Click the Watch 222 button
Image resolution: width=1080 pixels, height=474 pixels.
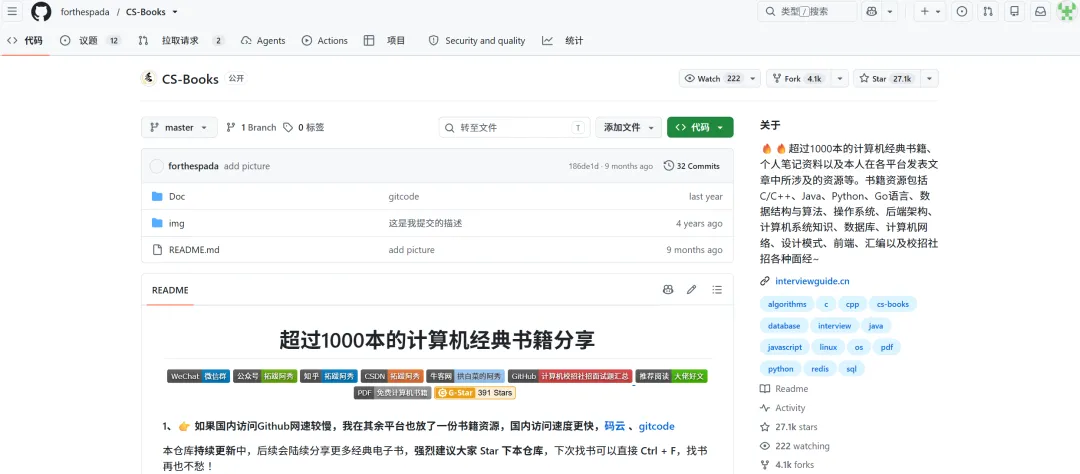712,79
